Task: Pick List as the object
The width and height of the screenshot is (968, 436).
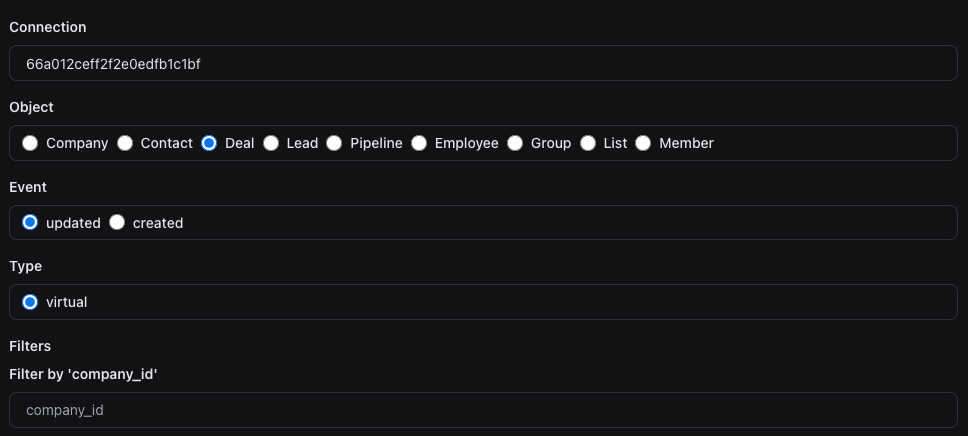Action: (588, 143)
